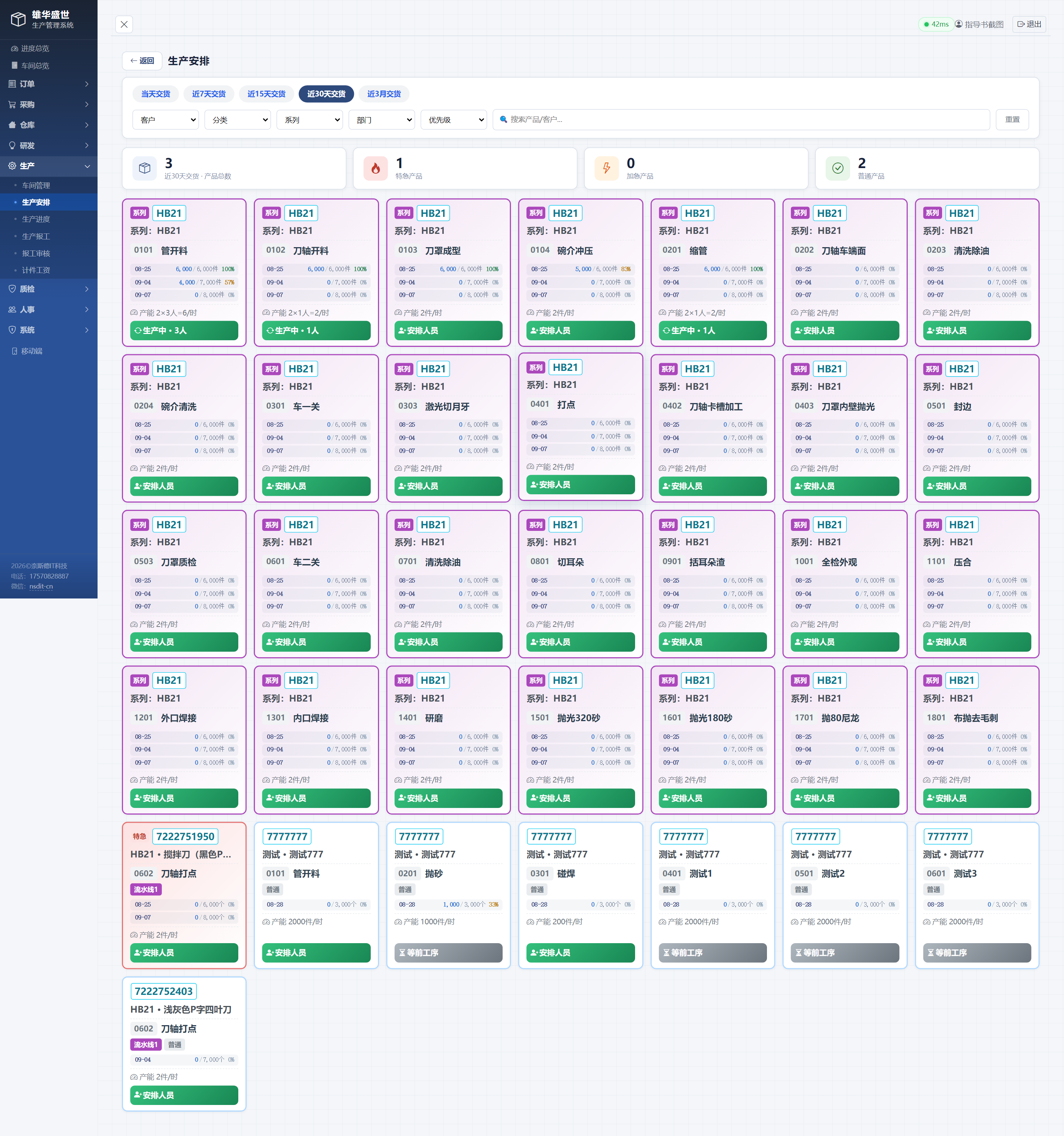Click the 重置 reset button
The height and width of the screenshot is (1136, 1064).
tap(1013, 120)
